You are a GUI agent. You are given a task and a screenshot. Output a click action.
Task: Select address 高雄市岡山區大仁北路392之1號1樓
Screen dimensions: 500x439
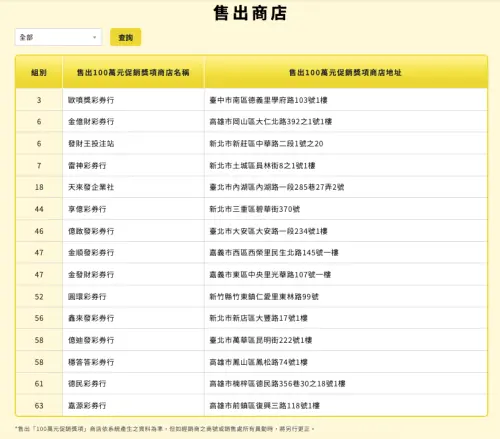271,122
